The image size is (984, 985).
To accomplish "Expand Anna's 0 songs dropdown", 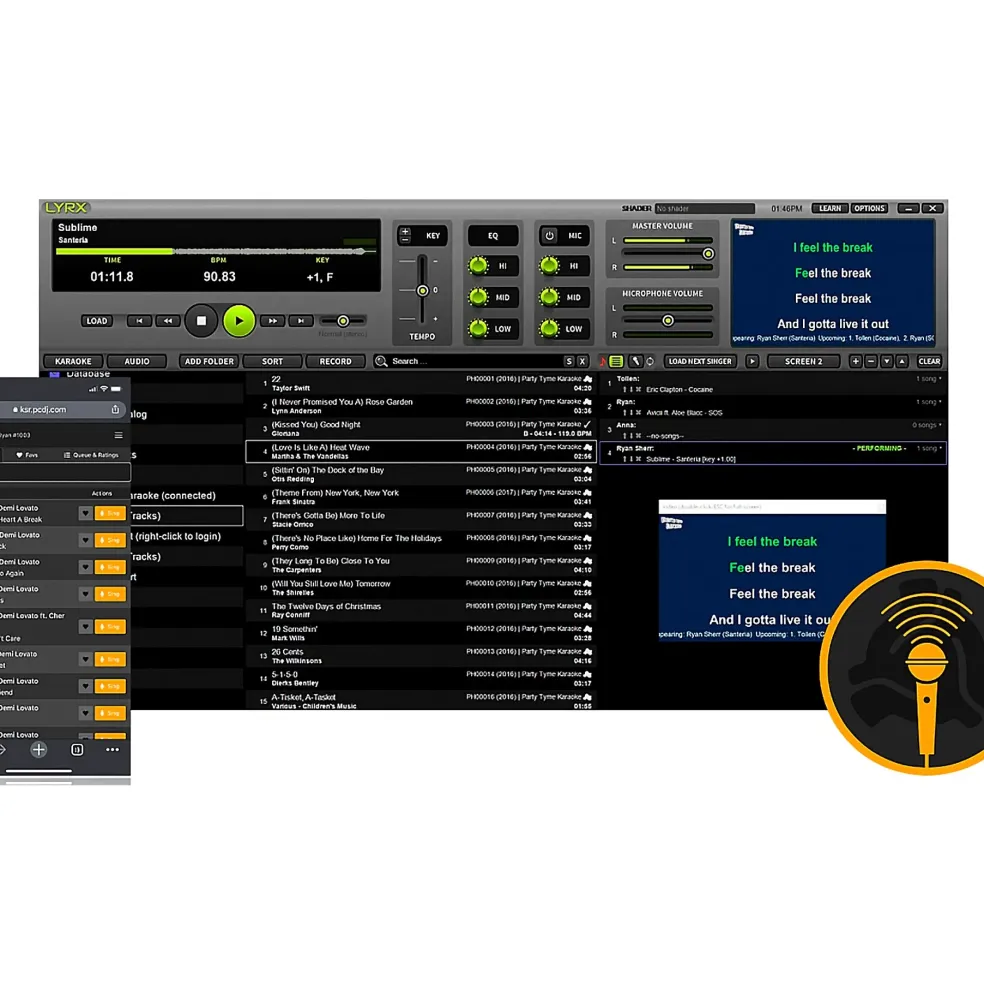I will click(927, 425).
